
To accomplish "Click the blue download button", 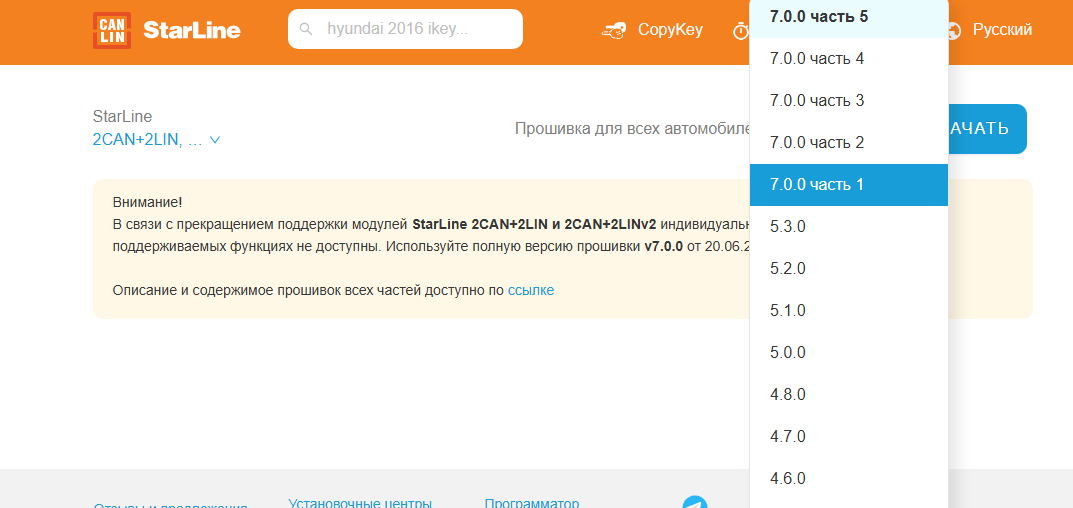I will [986, 129].
